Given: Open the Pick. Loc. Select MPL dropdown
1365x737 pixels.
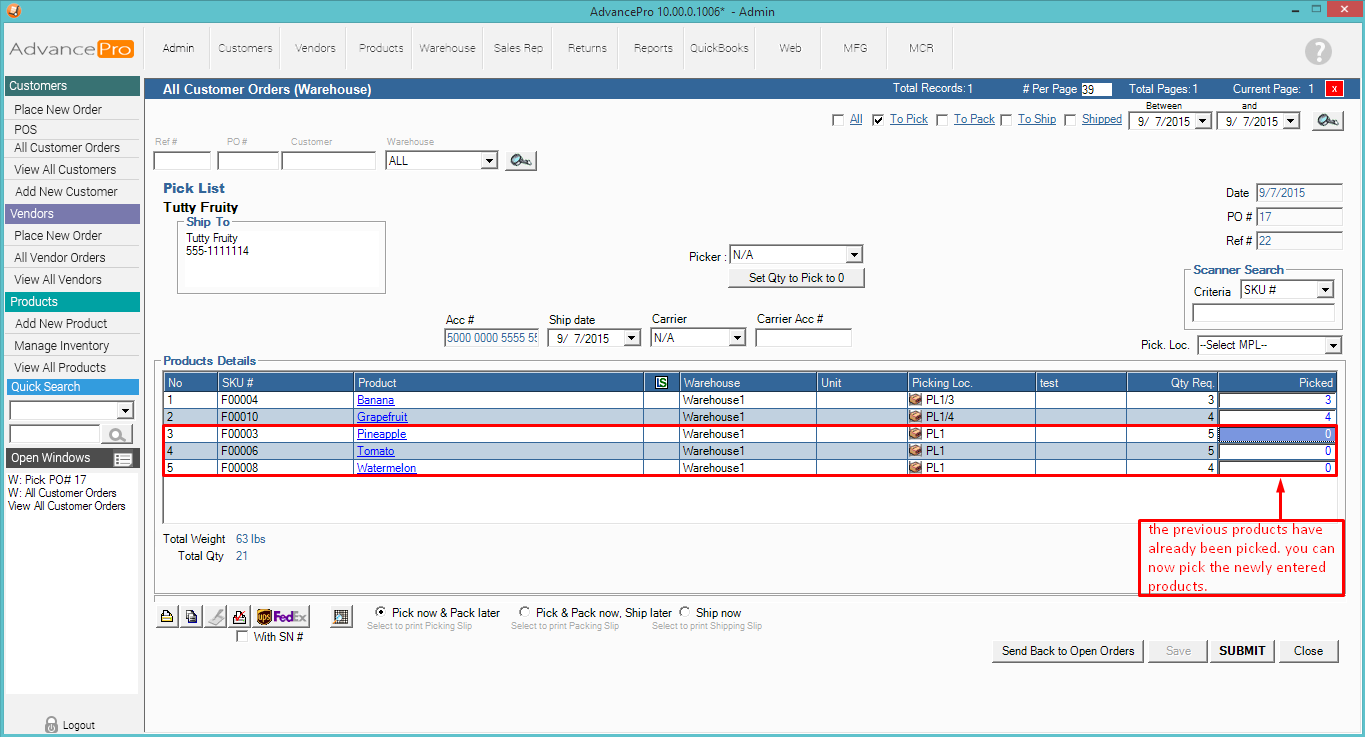Looking at the screenshot, I should pos(1332,346).
